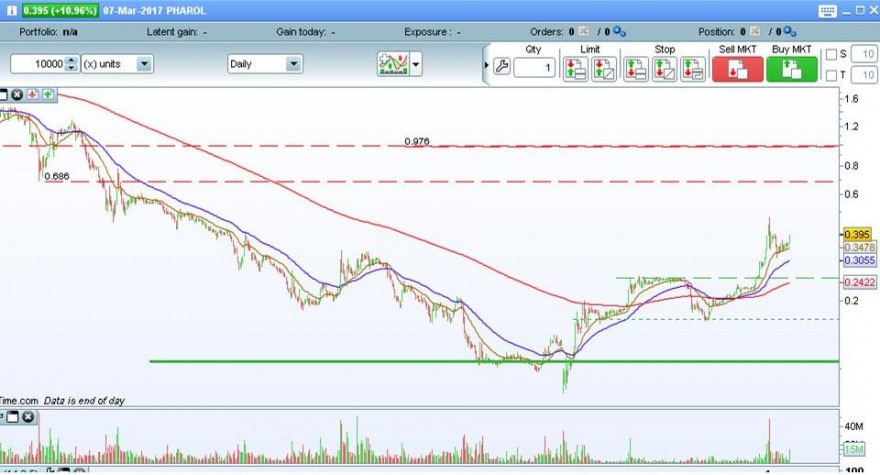Screen dimensions: 880x475
Task: Place a stop order with the first Stop icon
Action: coord(636,69)
